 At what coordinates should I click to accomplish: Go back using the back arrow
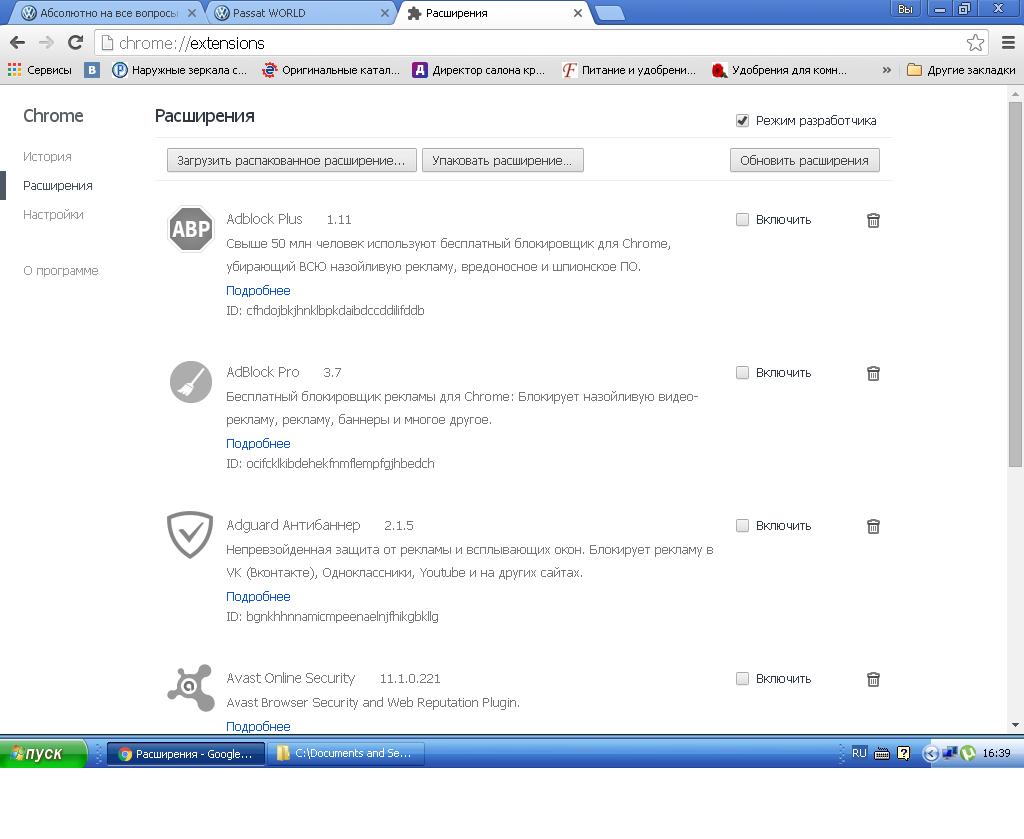coord(17,42)
